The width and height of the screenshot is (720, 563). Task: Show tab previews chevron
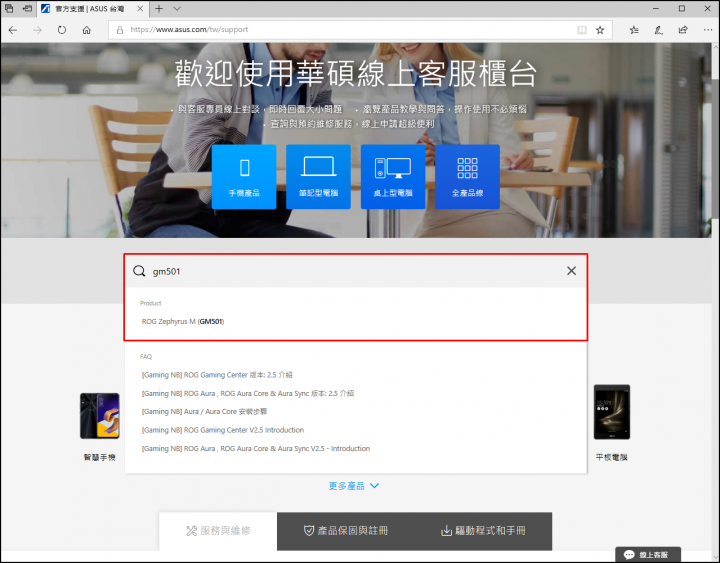[177, 9]
